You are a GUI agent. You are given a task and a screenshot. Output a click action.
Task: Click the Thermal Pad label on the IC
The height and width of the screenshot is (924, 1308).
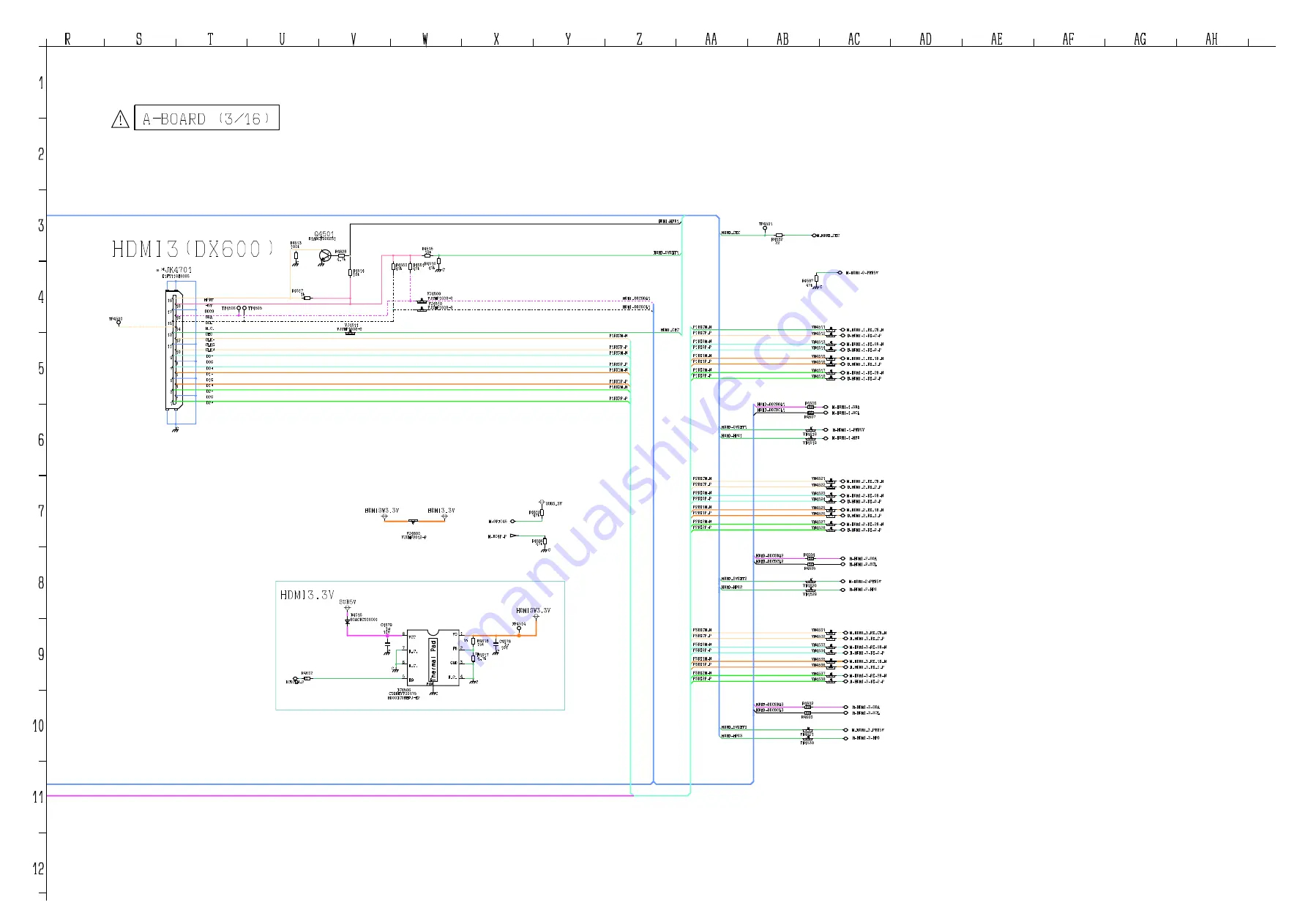point(433,660)
